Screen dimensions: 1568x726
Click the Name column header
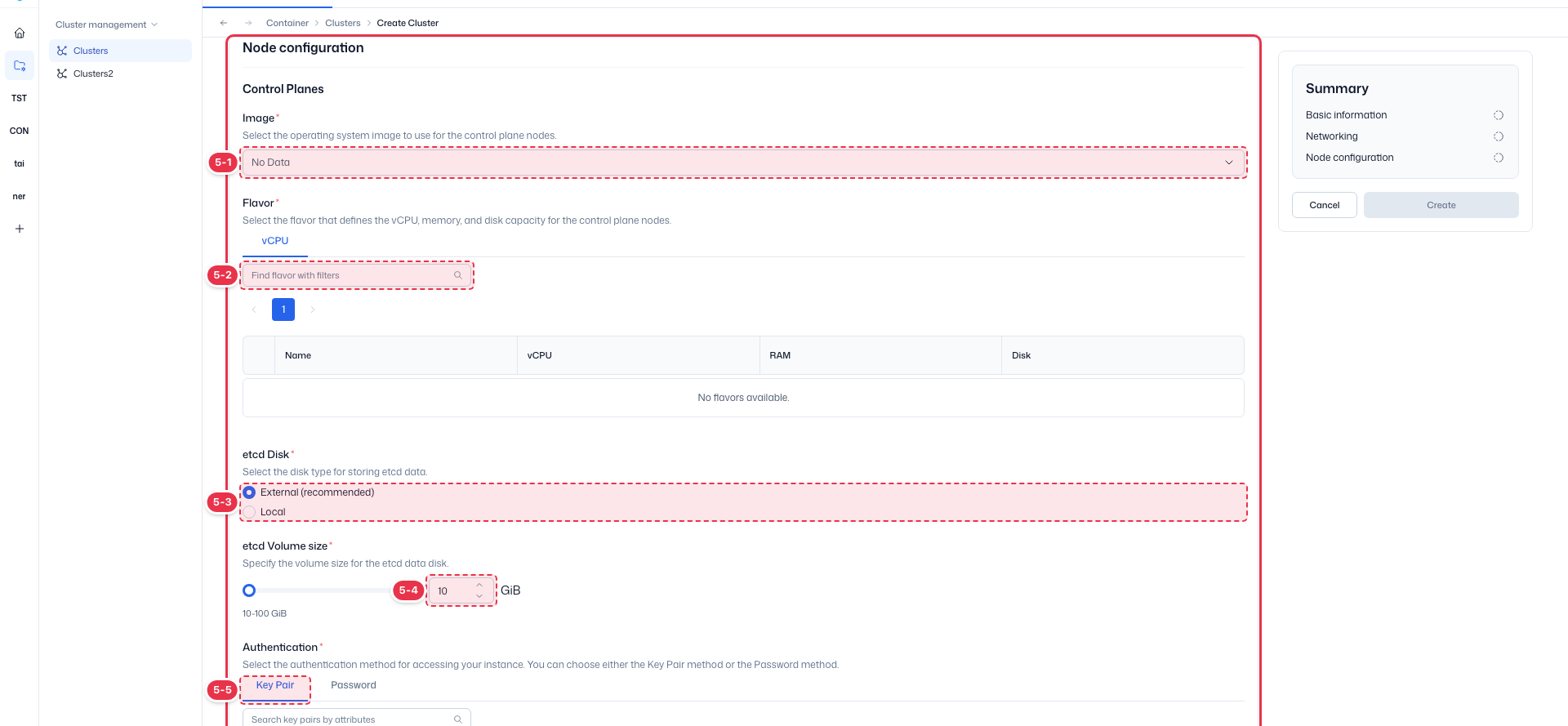coord(396,355)
